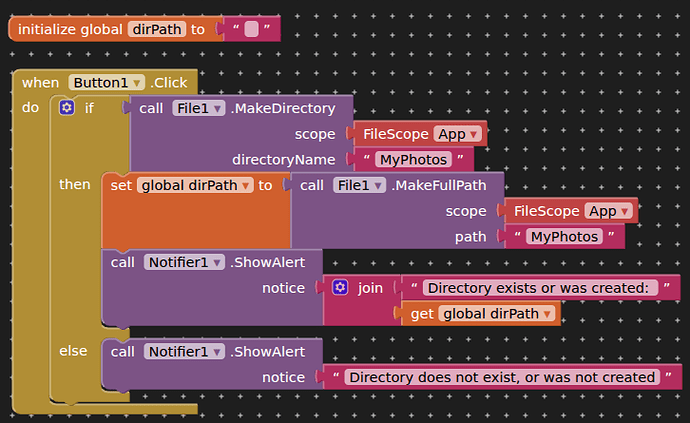
Task: Open Notifier1 dropdown in the else-branch ShowAlert
Action: click(x=216, y=352)
